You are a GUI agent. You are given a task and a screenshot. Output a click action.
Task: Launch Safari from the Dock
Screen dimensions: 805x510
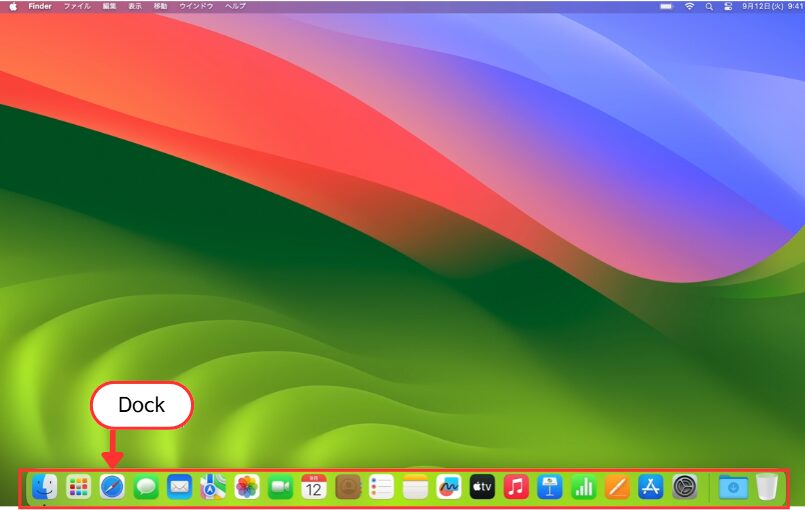112,487
